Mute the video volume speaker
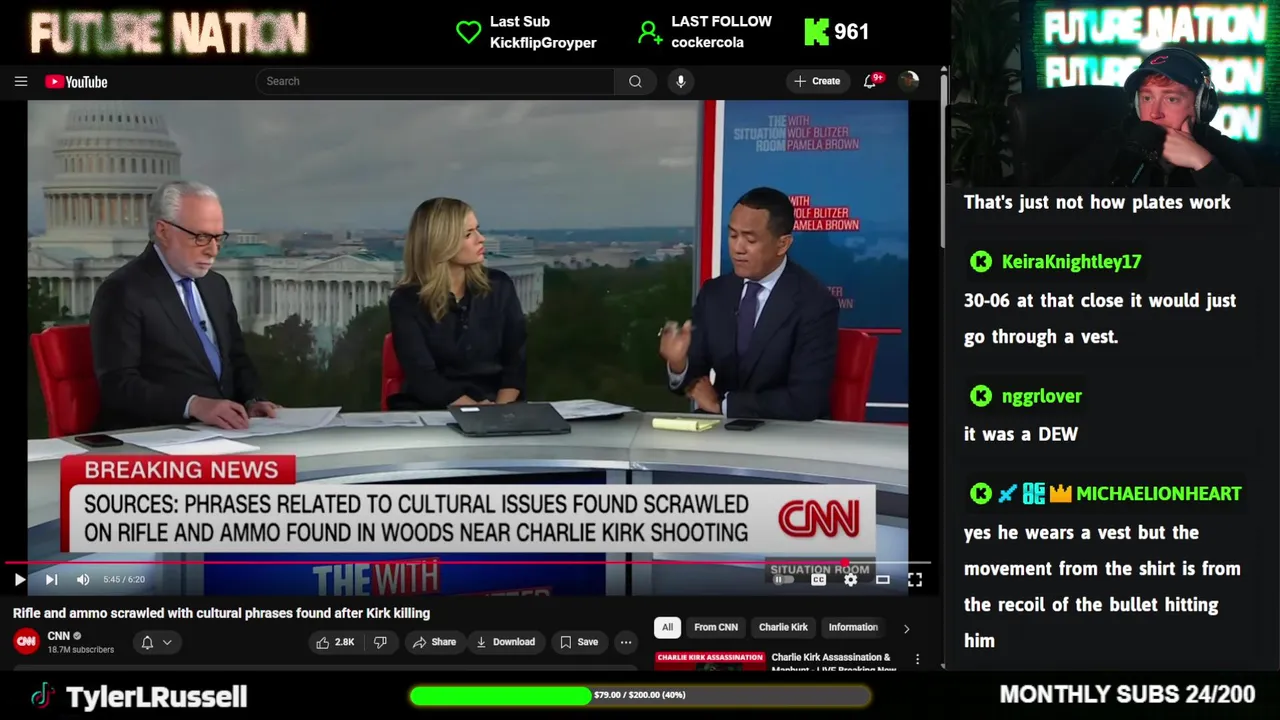This screenshot has height=720, width=1280. click(x=83, y=579)
